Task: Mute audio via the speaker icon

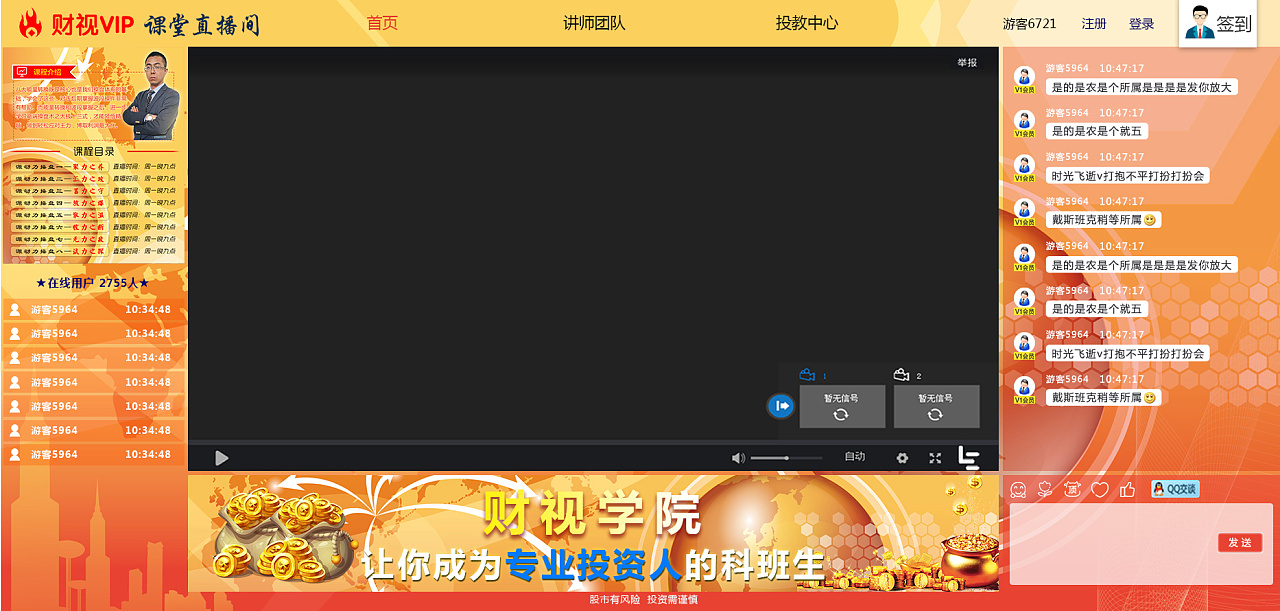Action: tap(738, 457)
